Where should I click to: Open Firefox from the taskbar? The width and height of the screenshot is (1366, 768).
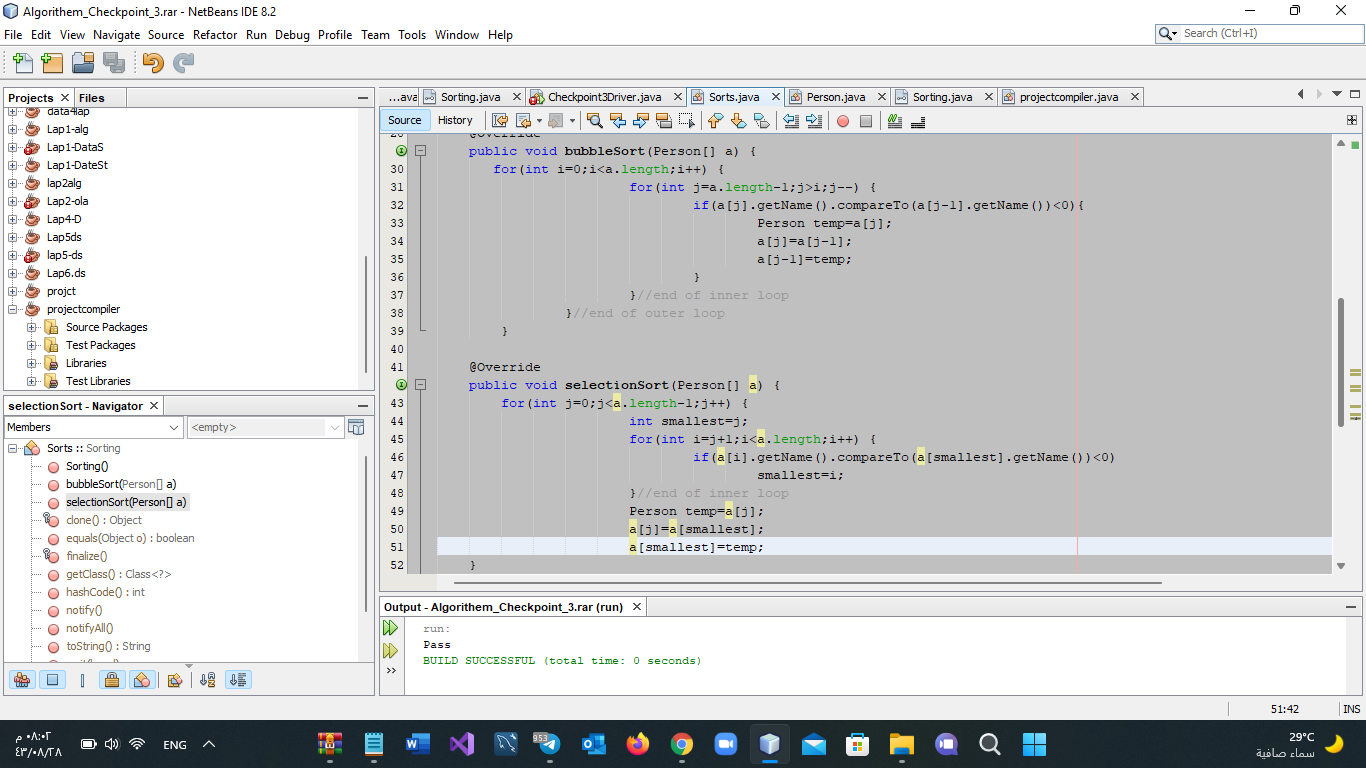[639, 744]
